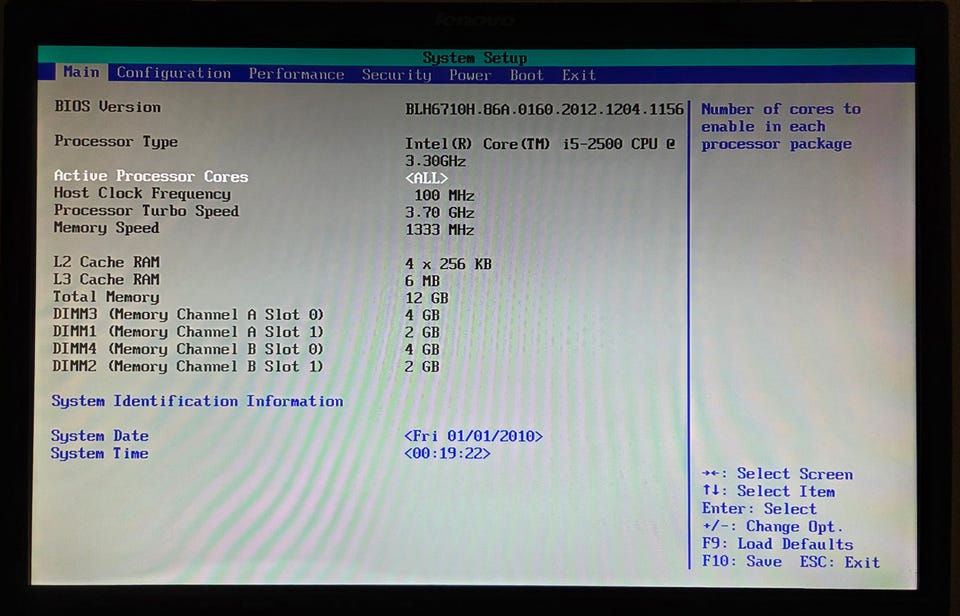Switch to the Boot tab

[x=527, y=75]
